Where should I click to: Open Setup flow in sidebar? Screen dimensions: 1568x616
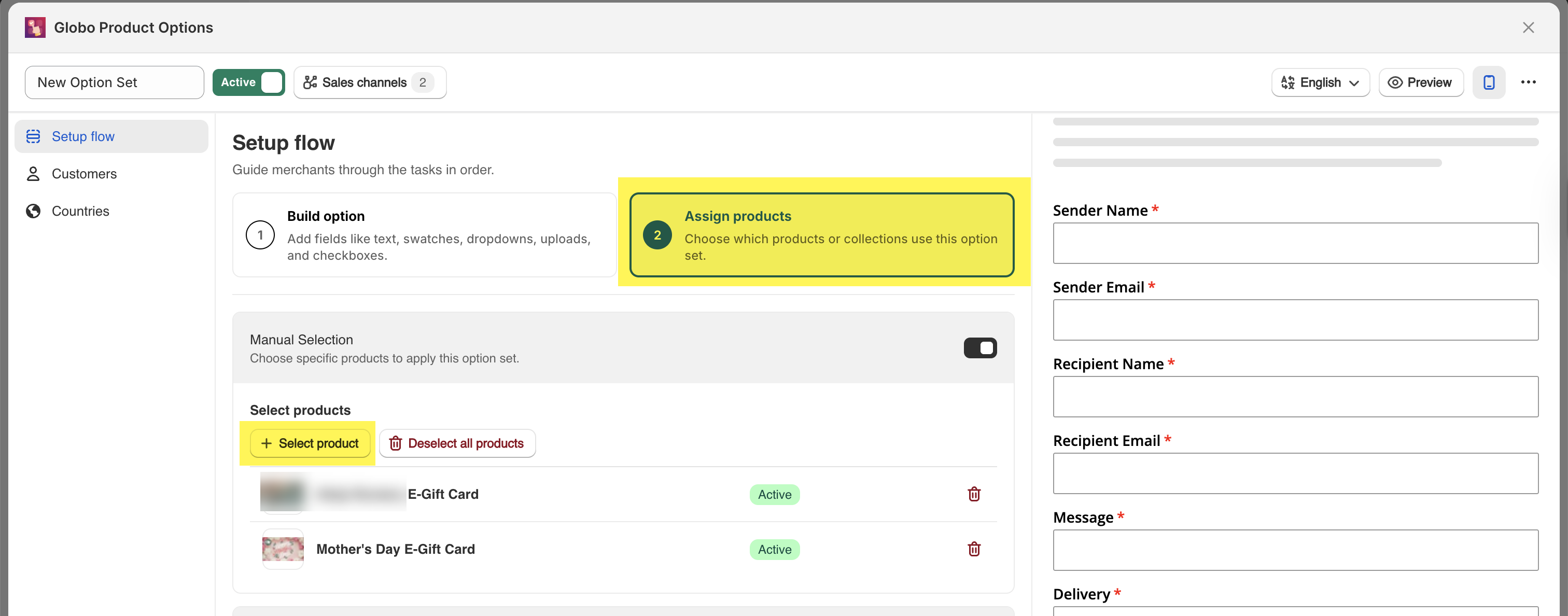(111, 136)
